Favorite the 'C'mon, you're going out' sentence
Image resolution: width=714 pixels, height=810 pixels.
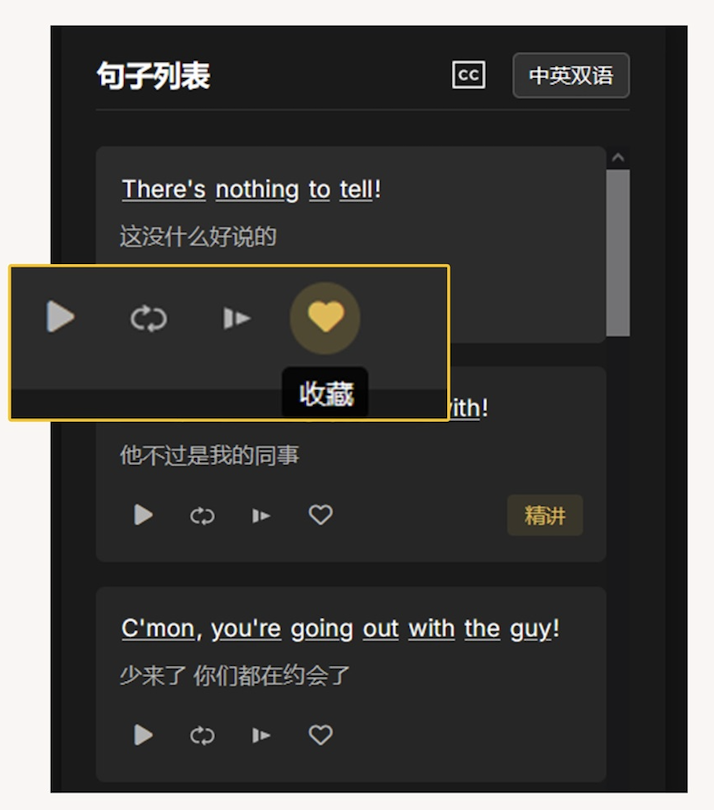[320, 735]
